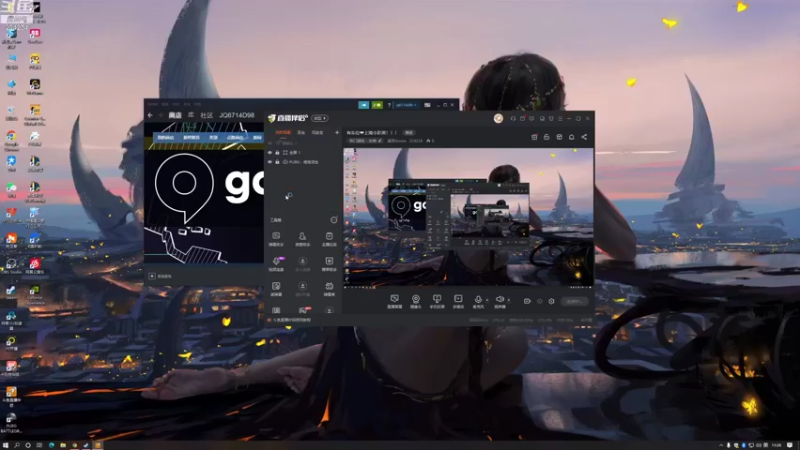This screenshot has height=450, width=800.
Task: Open the account name dropdown in Steam title bar
Action: (407, 105)
